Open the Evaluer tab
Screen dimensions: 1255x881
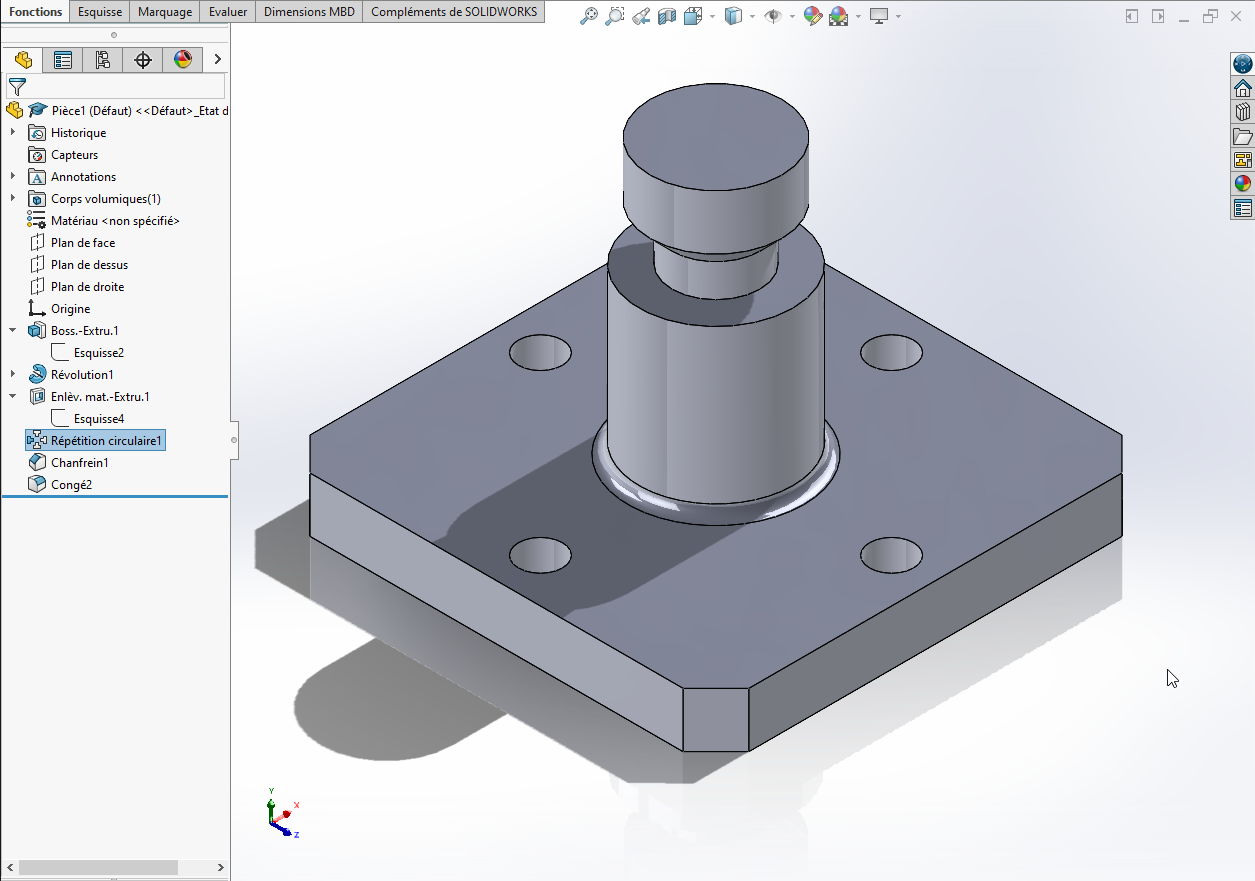[228, 12]
